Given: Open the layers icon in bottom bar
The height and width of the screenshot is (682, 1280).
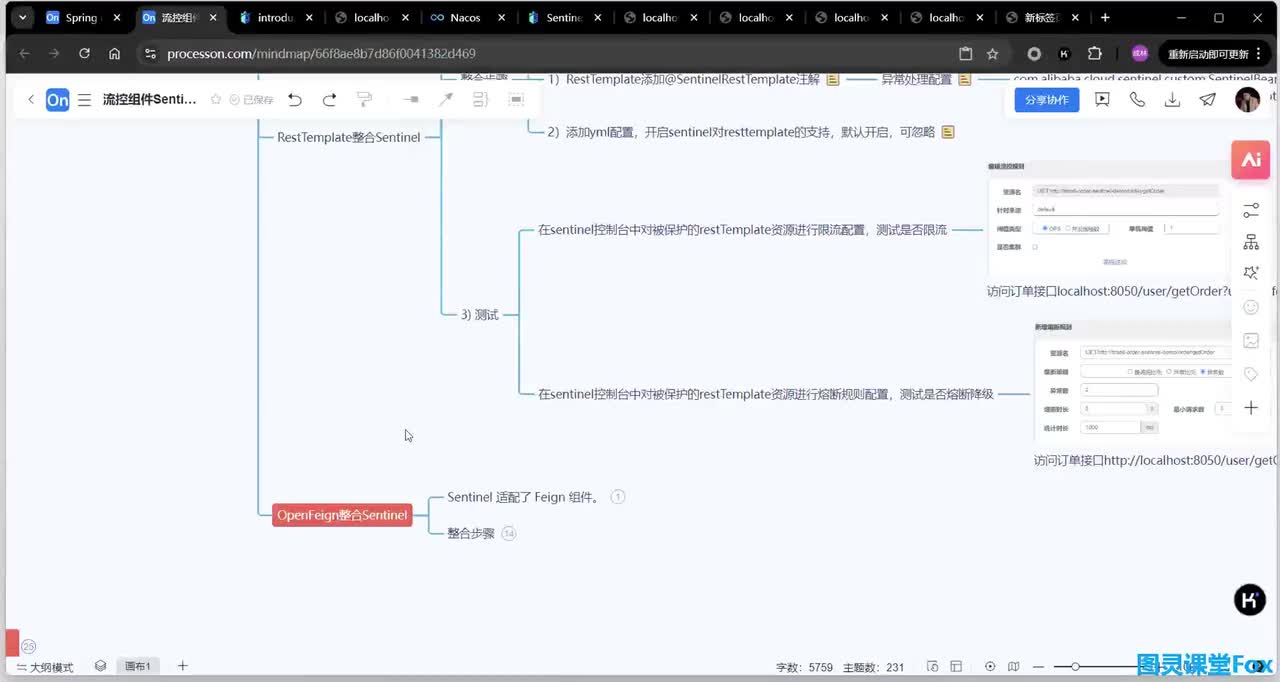Looking at the screenshot, I should point(100,666).
